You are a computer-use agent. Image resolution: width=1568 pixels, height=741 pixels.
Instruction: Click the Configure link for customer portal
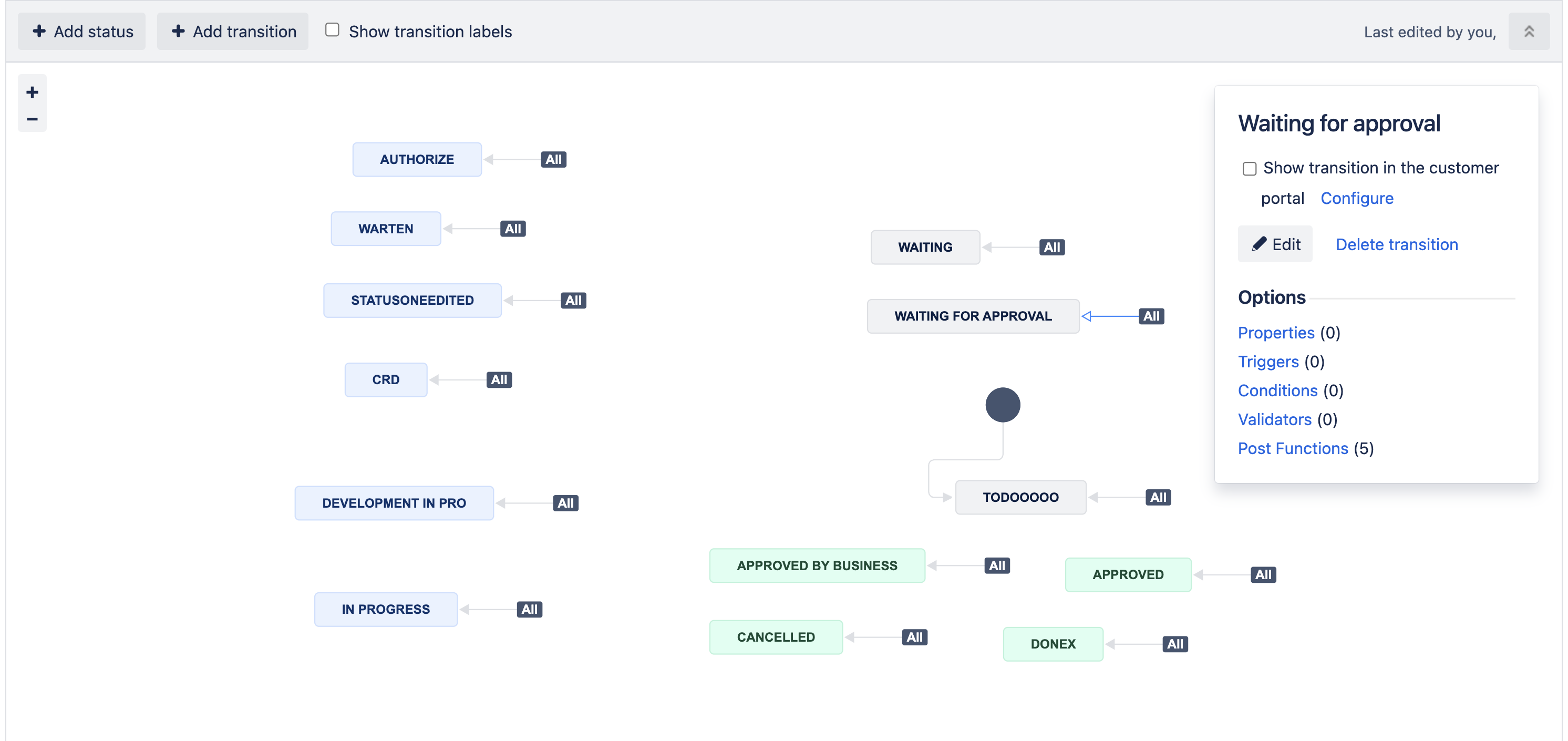1356,199
